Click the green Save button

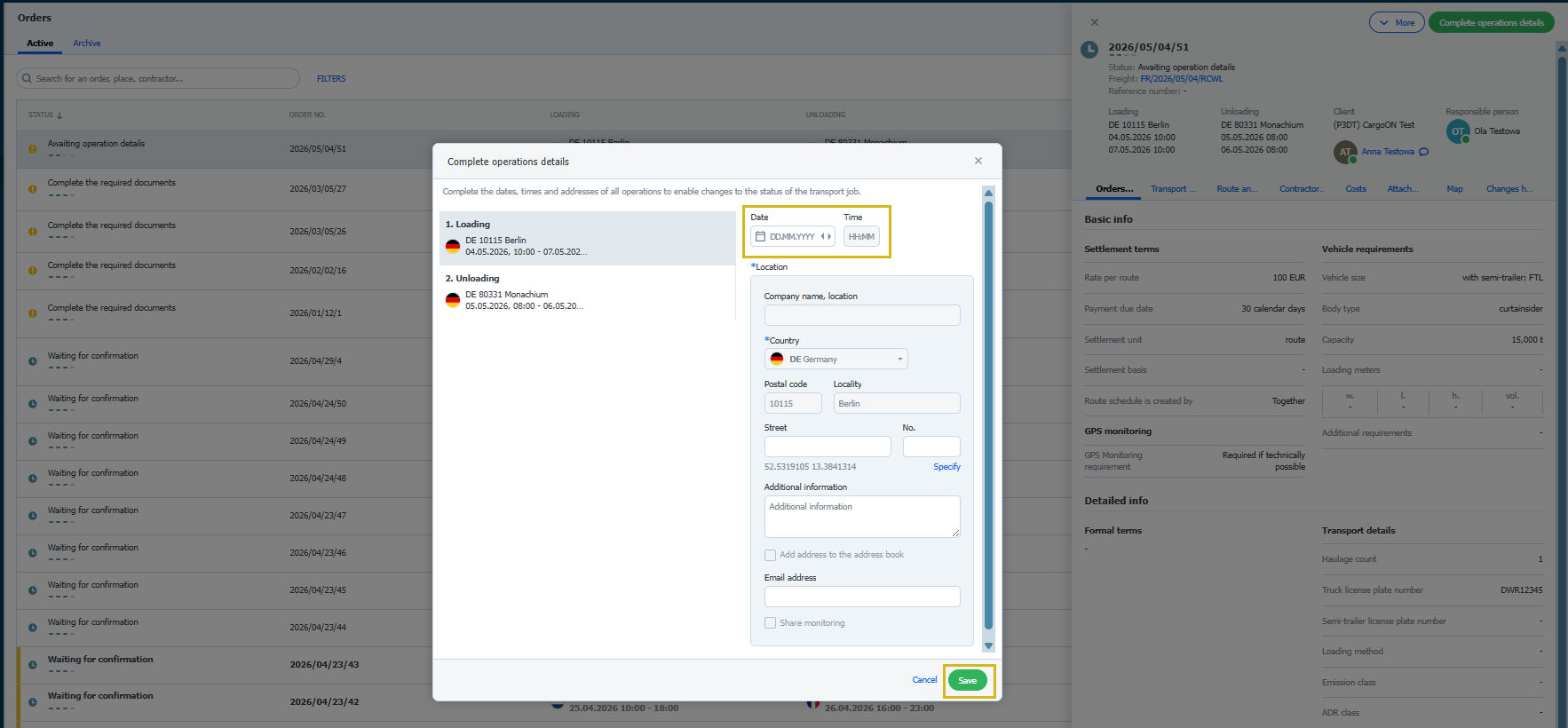click(x=968, y=681)
